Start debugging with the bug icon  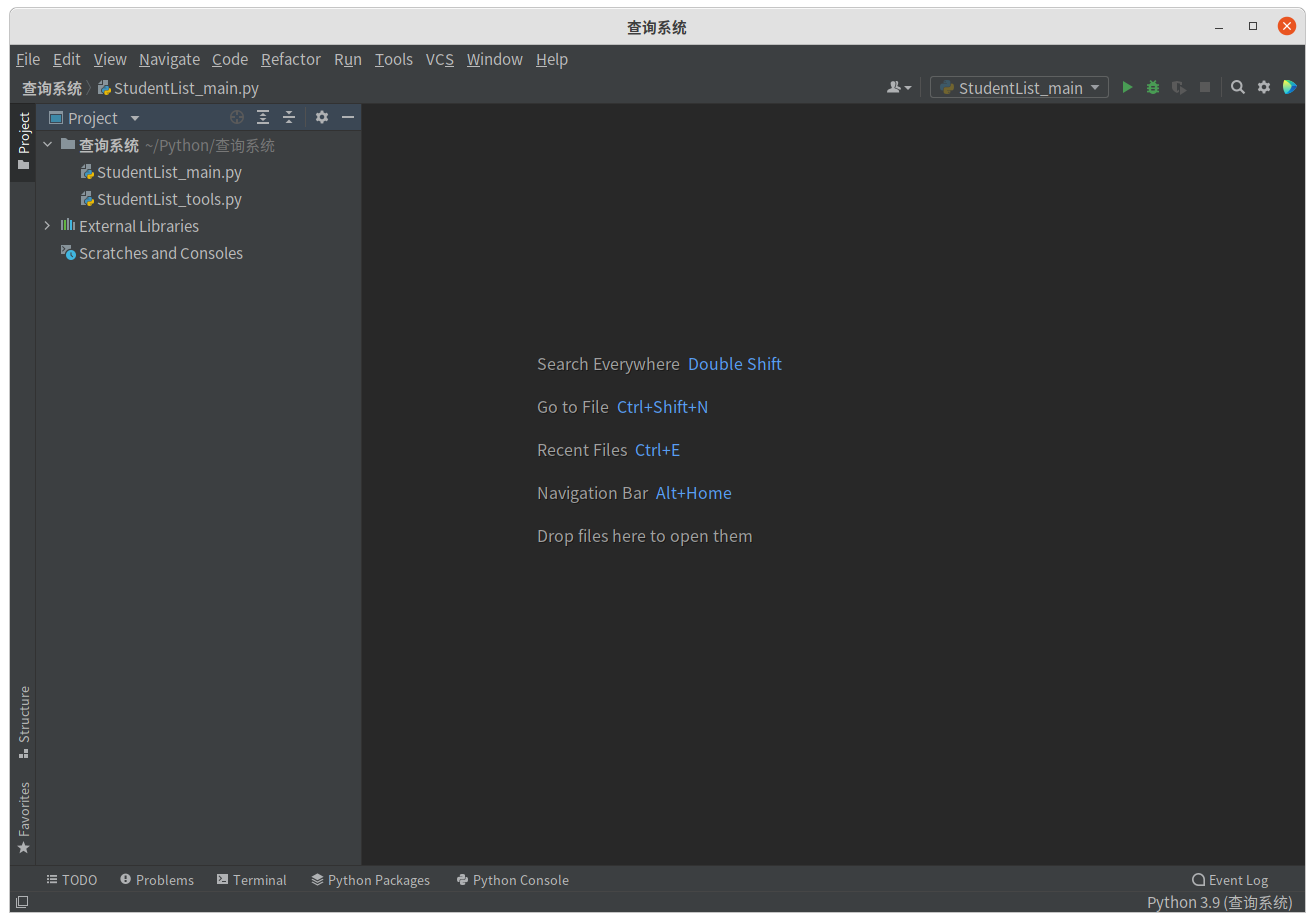pyautogui.click(x=1153, y=88)
